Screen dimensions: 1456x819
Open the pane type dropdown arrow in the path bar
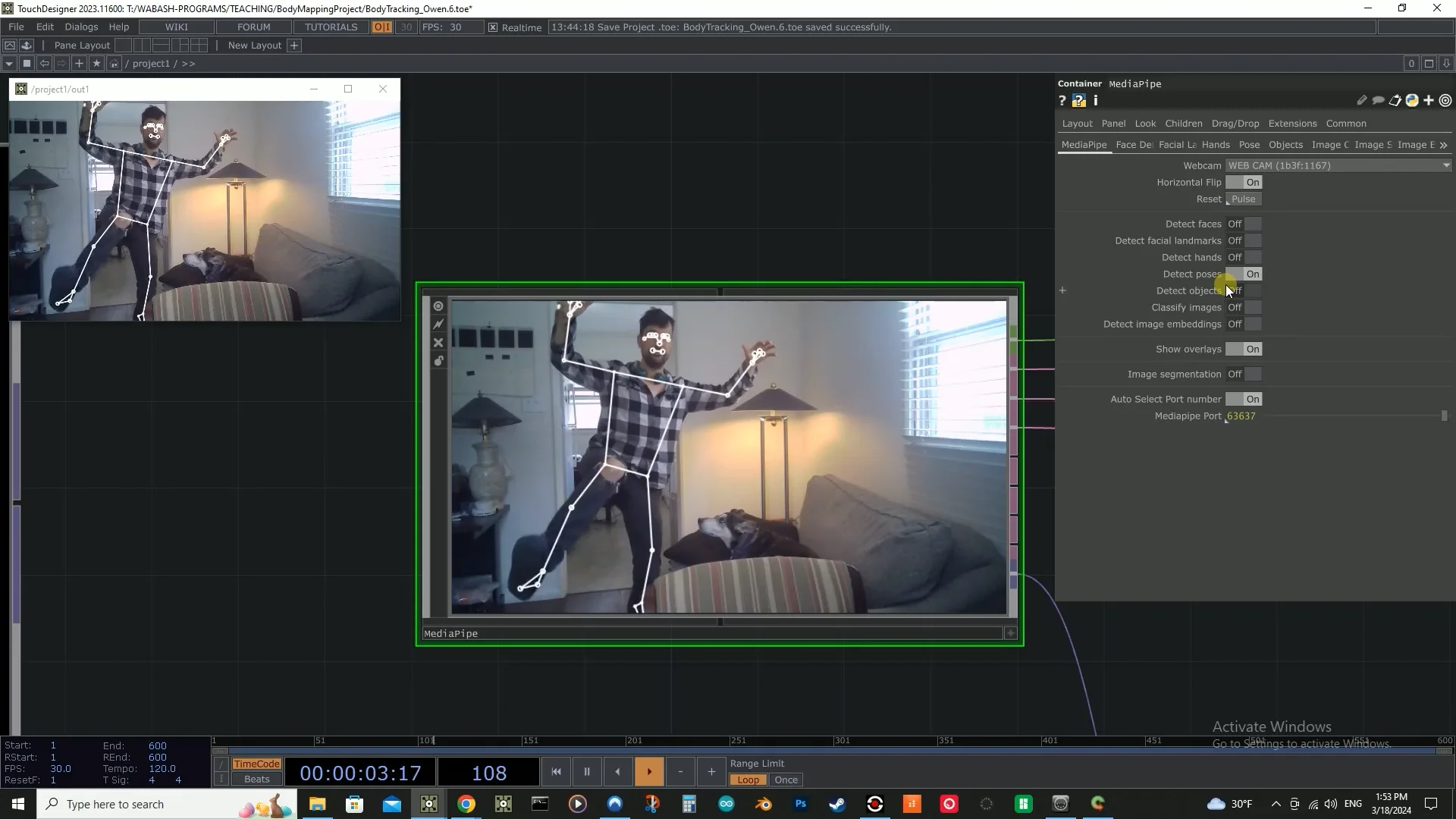9,64
